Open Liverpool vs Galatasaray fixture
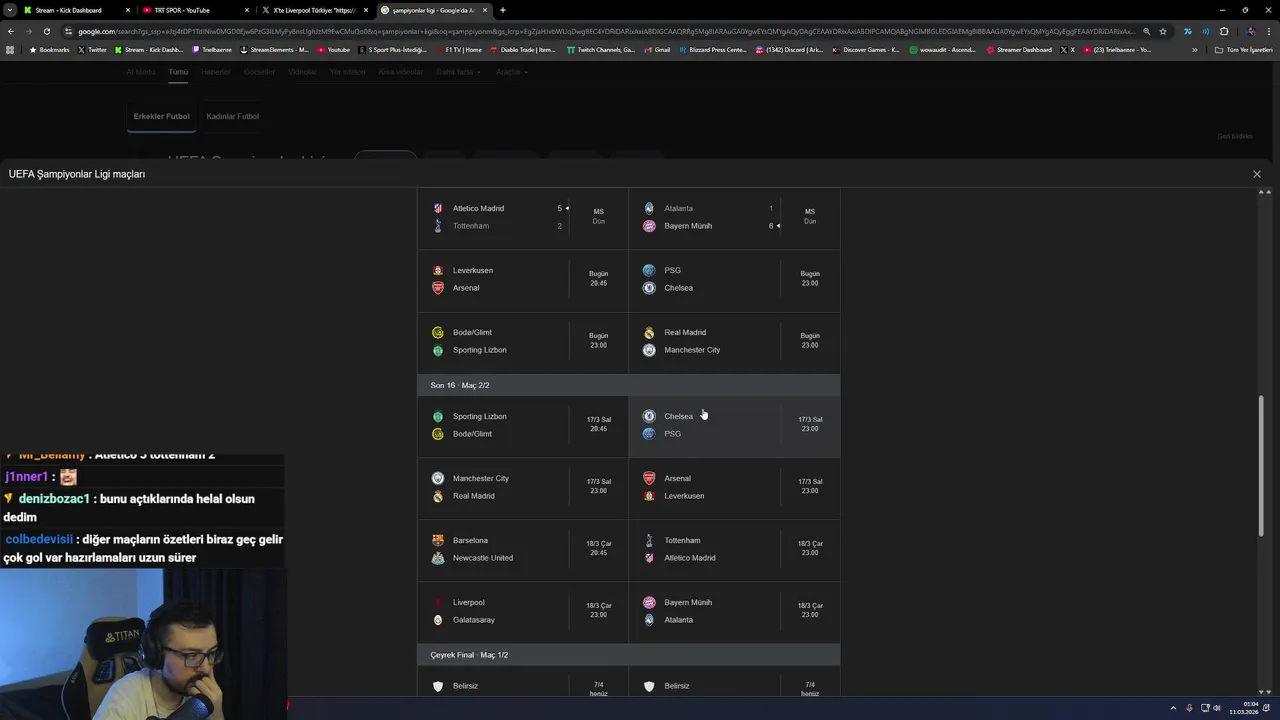The width and height of the screenshot is (1280, 720). pos(523,611)
